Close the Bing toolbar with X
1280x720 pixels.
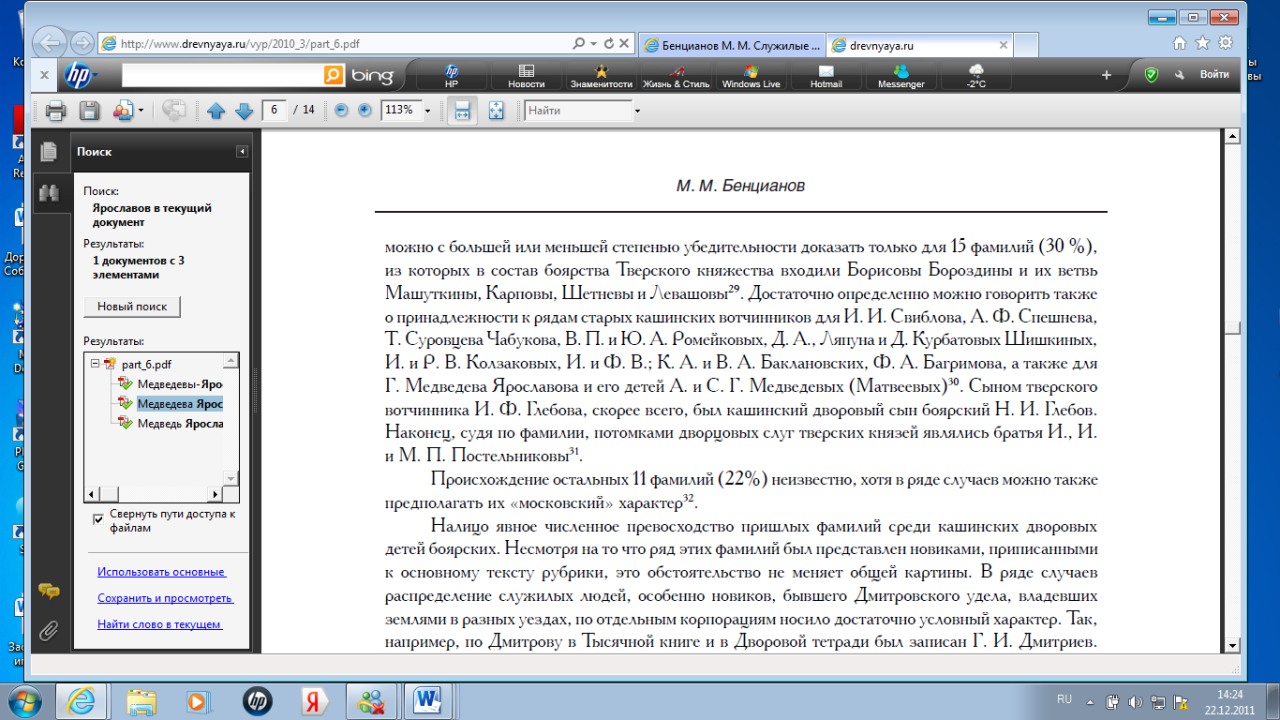pyautogui.click(x=43, y=75)
